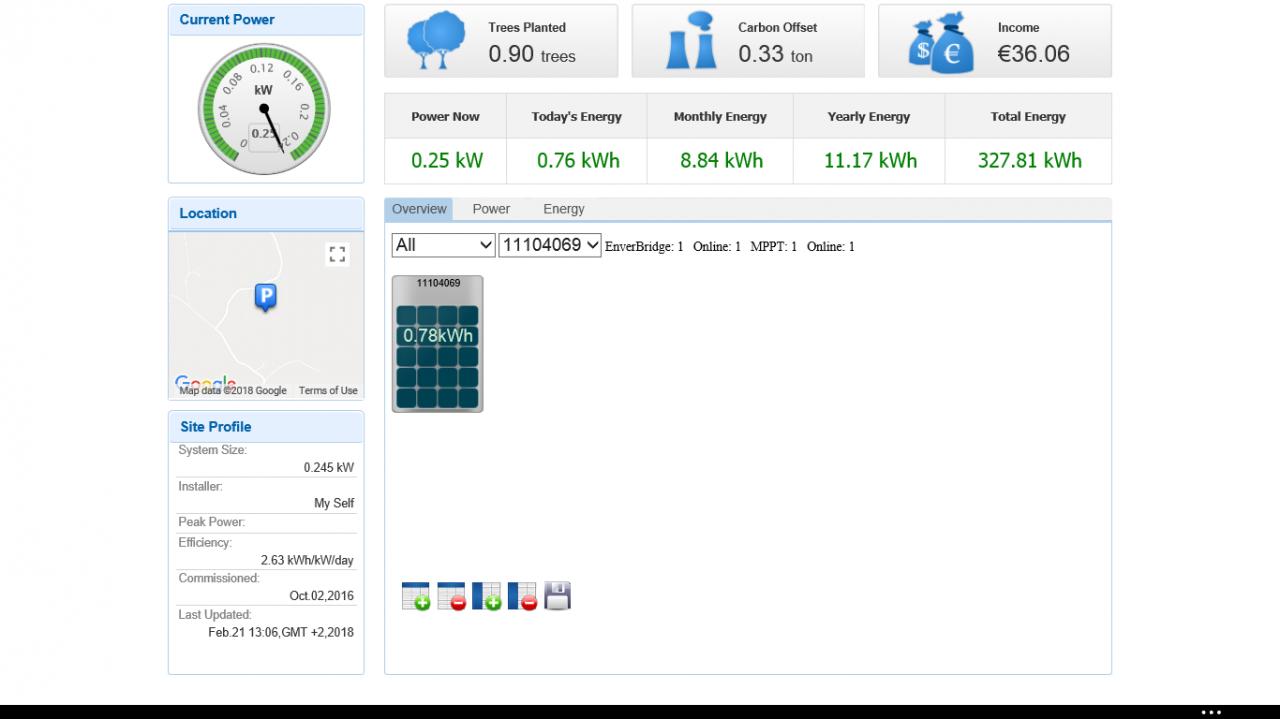Open the Power tab
The image size is (1280, 719).
491,209
